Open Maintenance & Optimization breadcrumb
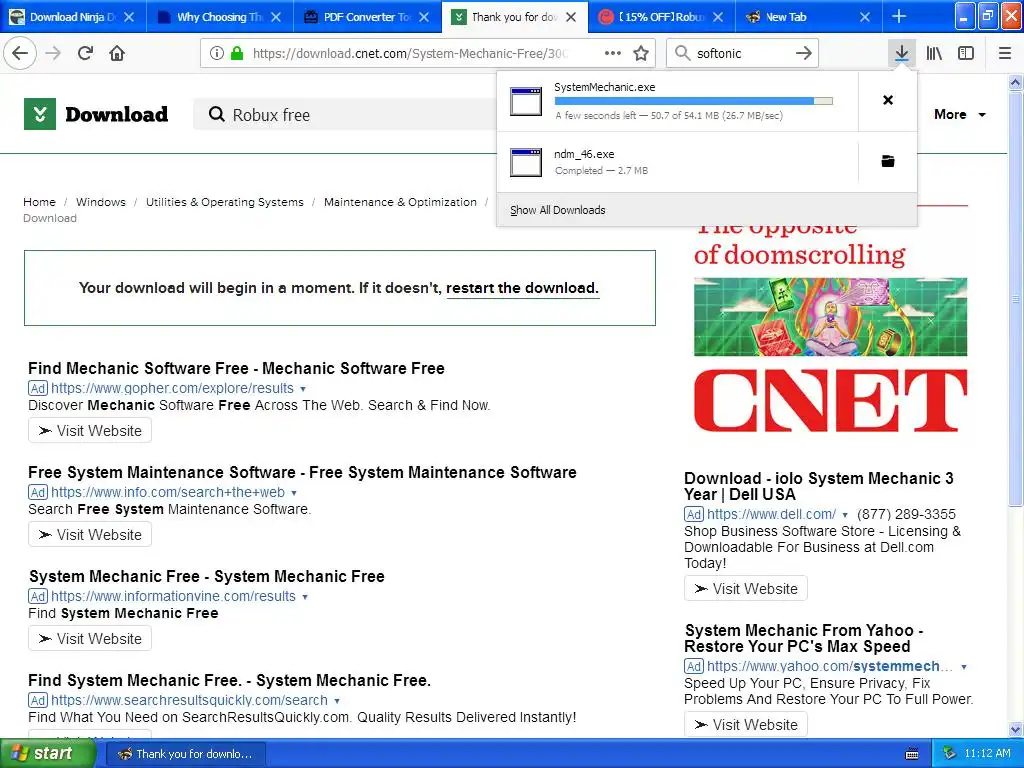The width and height of the screenshot is (1024, 768). coord(400,202)
